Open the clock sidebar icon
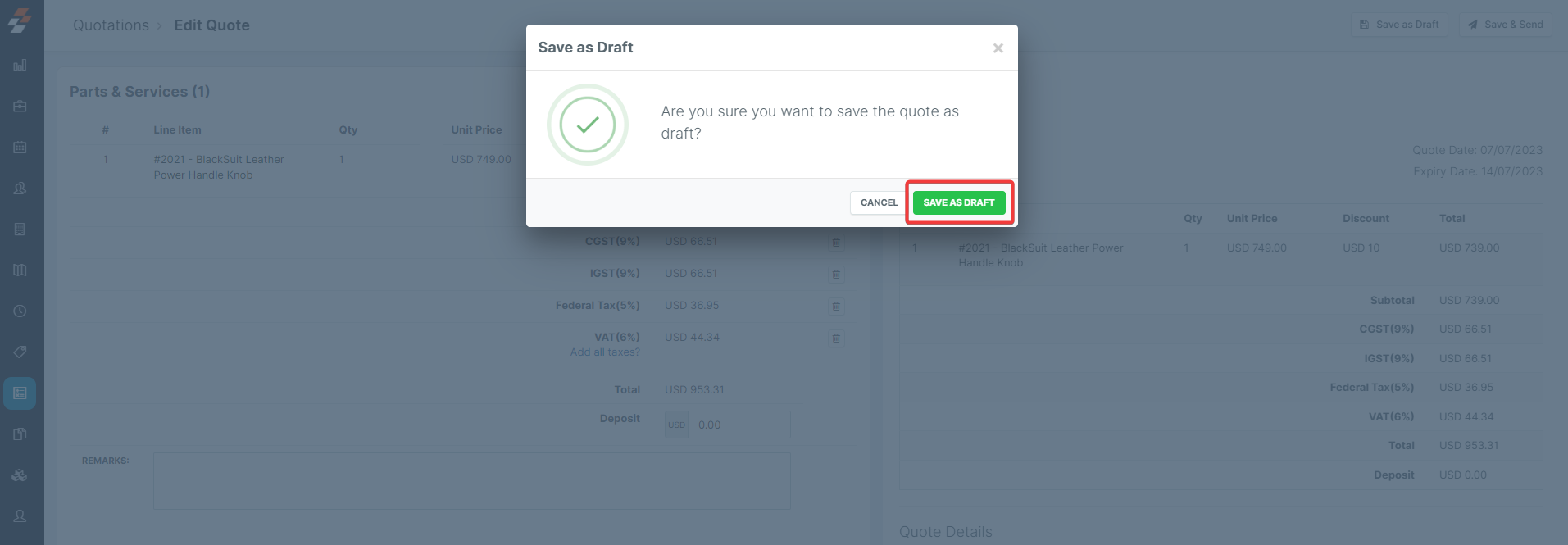This screenshot has width=1568, height=545. (x=20, y=311)
